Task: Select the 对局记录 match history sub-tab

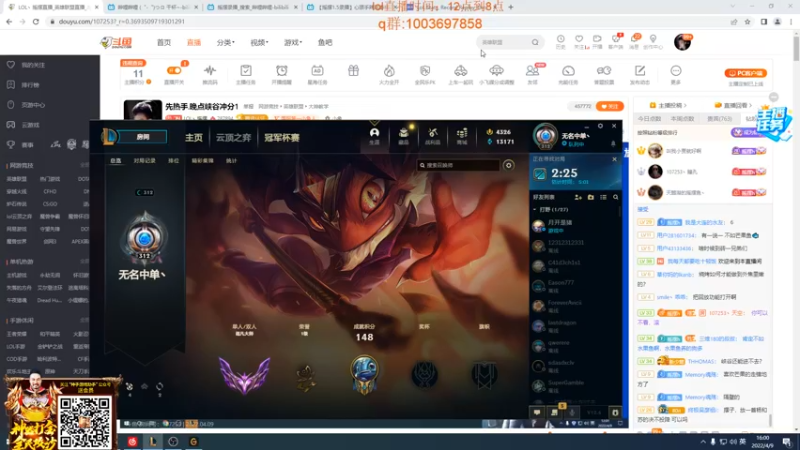Action: coord(144,161)
